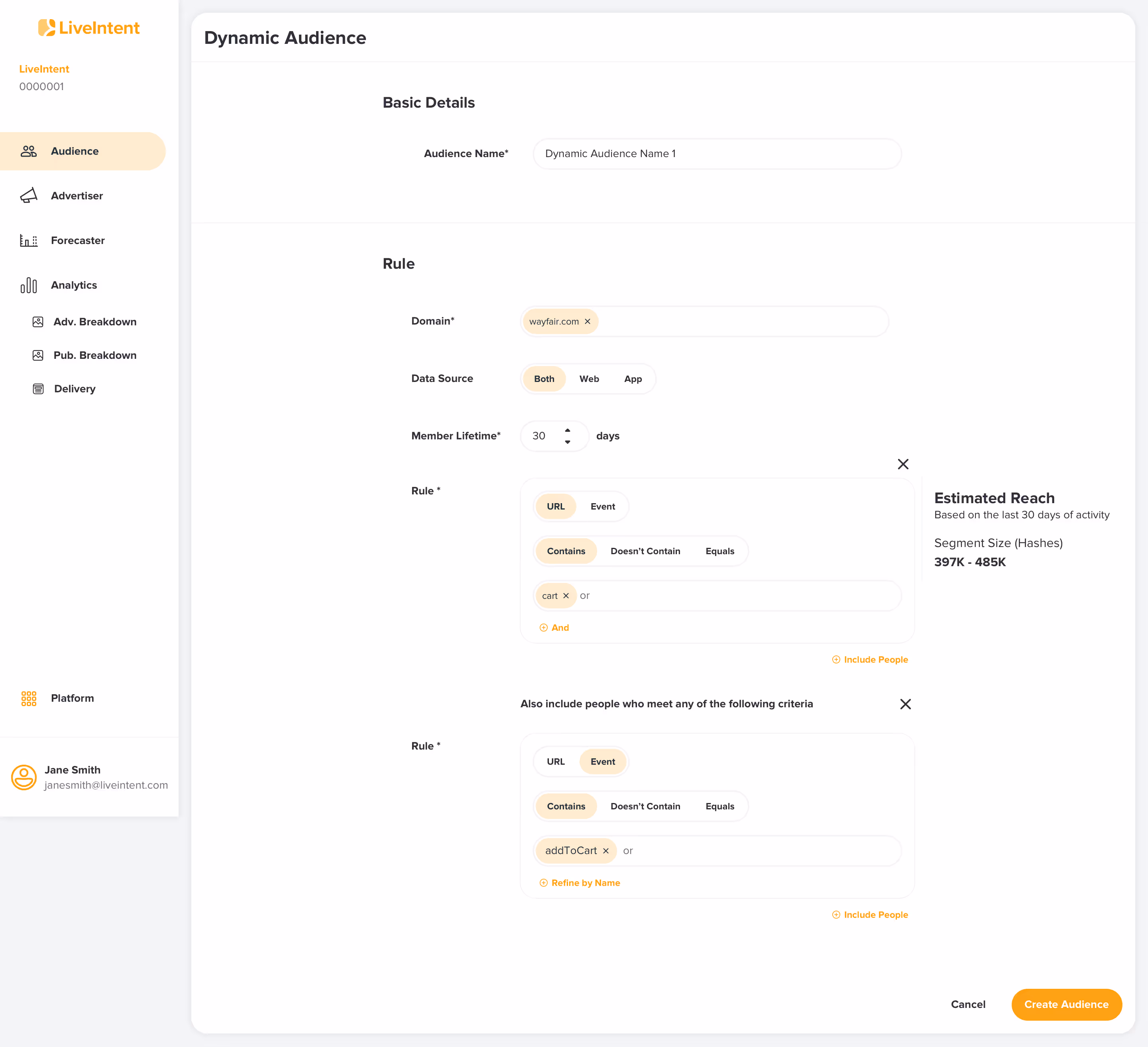
Task: Click the LiveIntent account name in sidebar
Action: 44,69
